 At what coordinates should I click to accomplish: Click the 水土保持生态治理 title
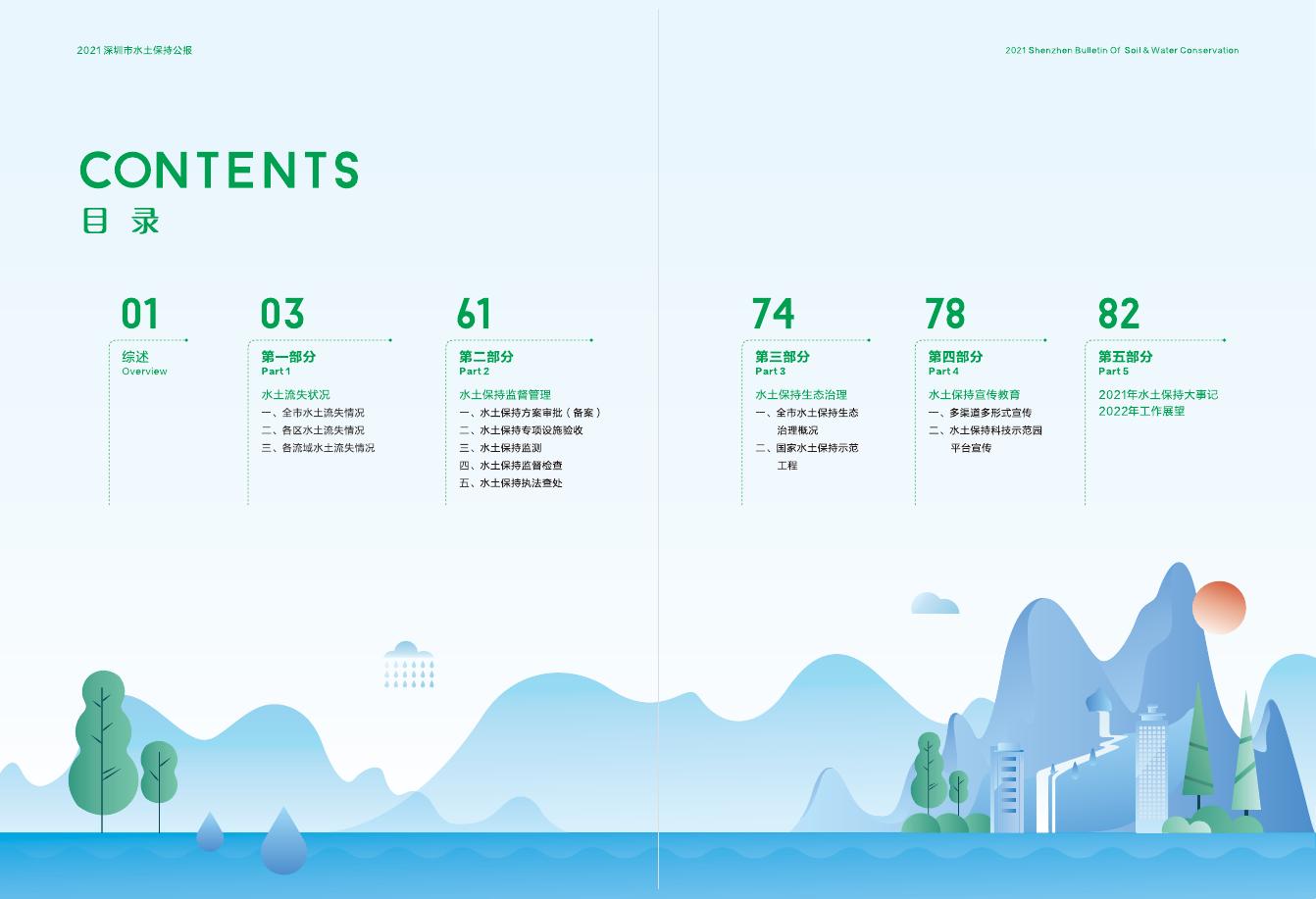[801, 394]
